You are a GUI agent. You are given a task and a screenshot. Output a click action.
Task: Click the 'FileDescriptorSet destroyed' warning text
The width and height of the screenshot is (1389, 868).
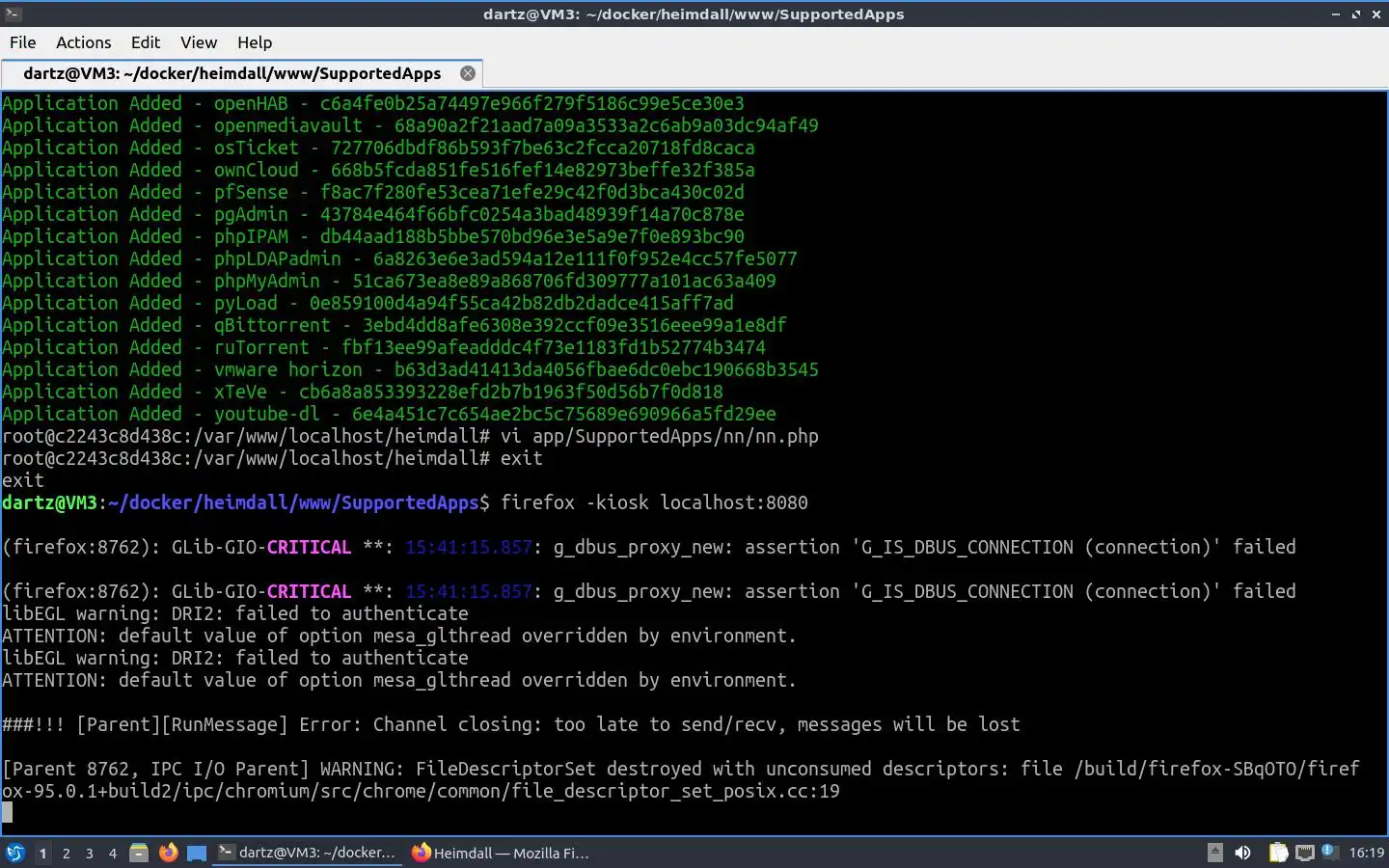[x=680, y=779]
